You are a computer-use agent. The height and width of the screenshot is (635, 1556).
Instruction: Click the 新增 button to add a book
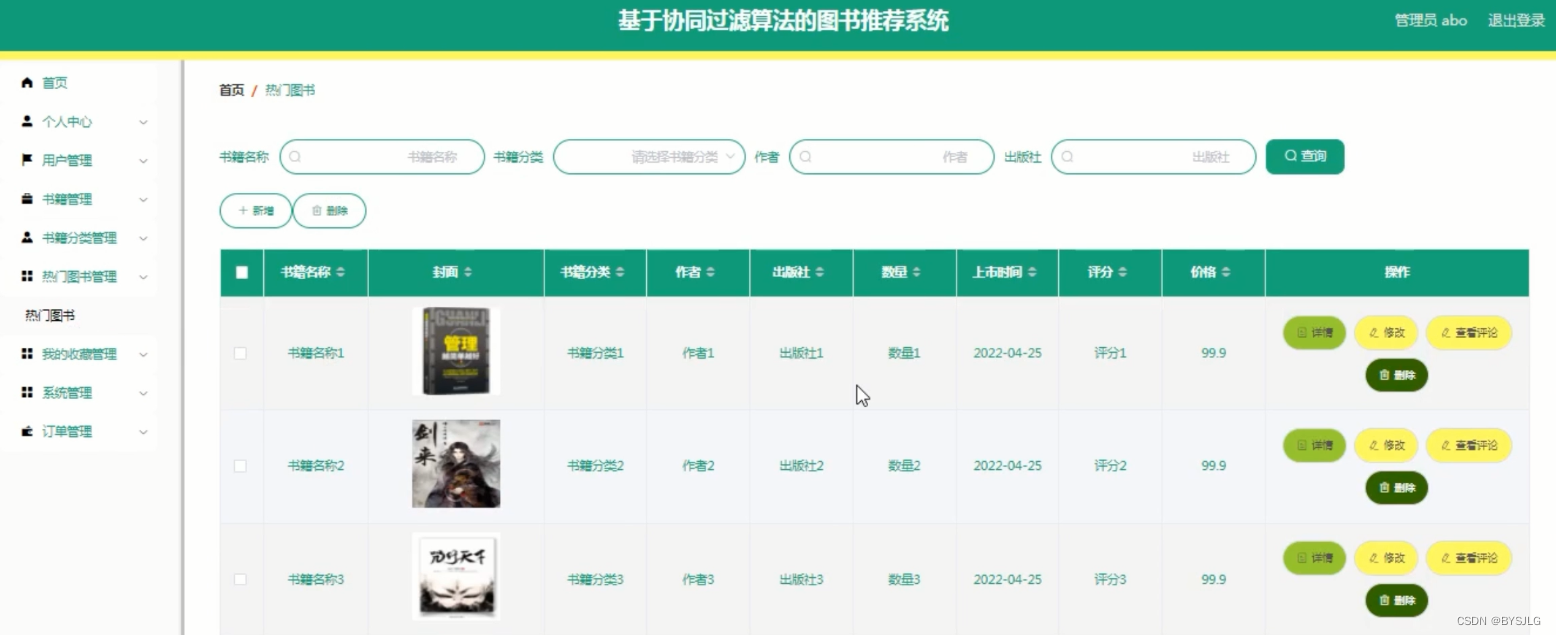pos(255,211)
